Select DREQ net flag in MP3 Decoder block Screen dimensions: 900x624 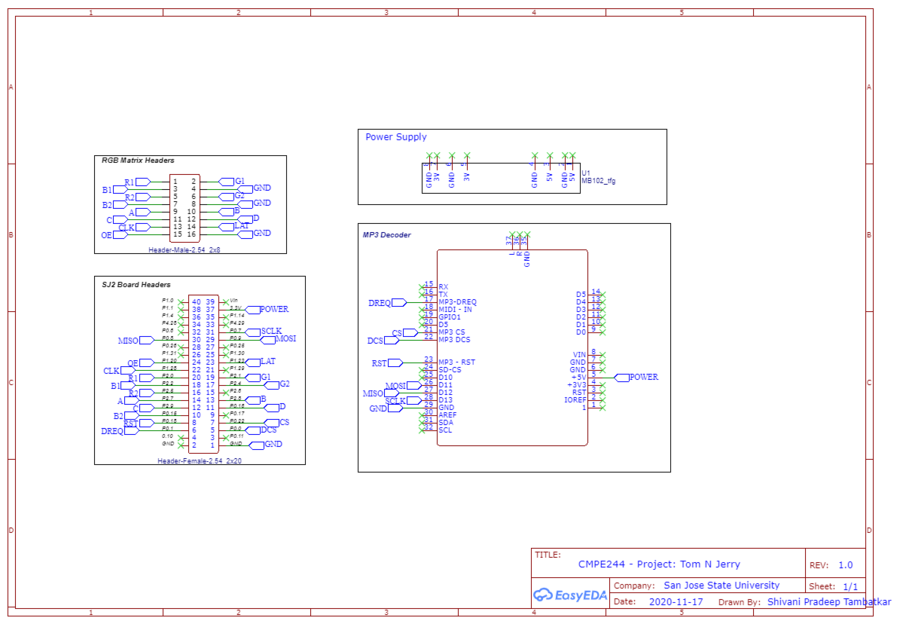[387, 303]
